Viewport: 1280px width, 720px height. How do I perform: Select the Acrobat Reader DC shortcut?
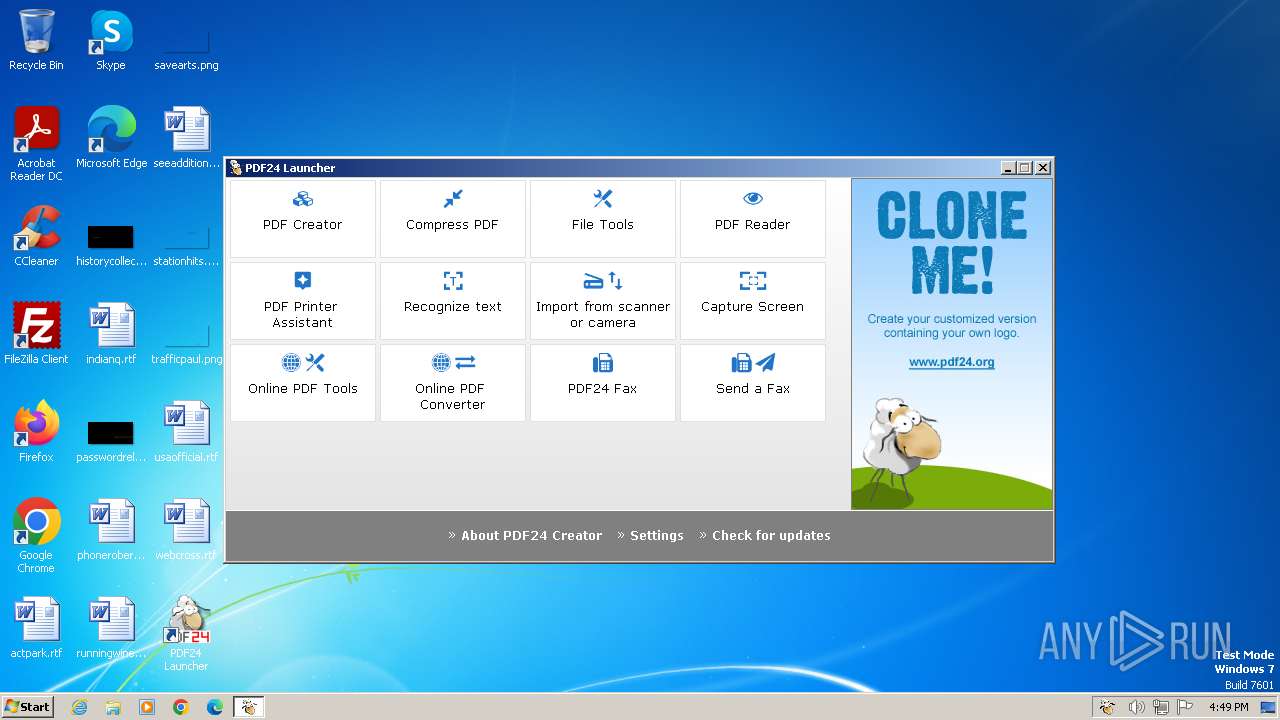(36, 144)
